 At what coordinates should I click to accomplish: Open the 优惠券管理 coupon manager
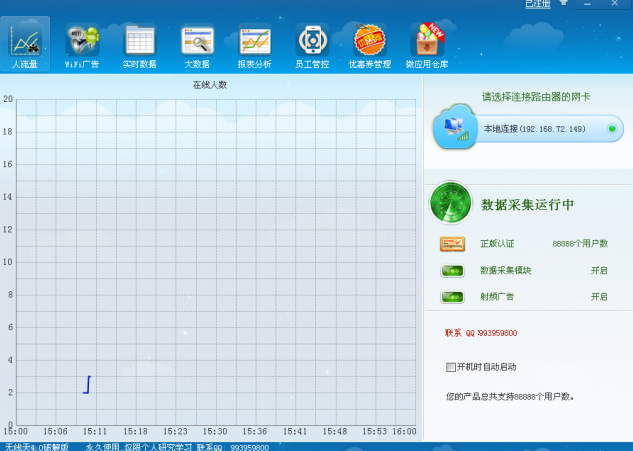coord(369,43)
